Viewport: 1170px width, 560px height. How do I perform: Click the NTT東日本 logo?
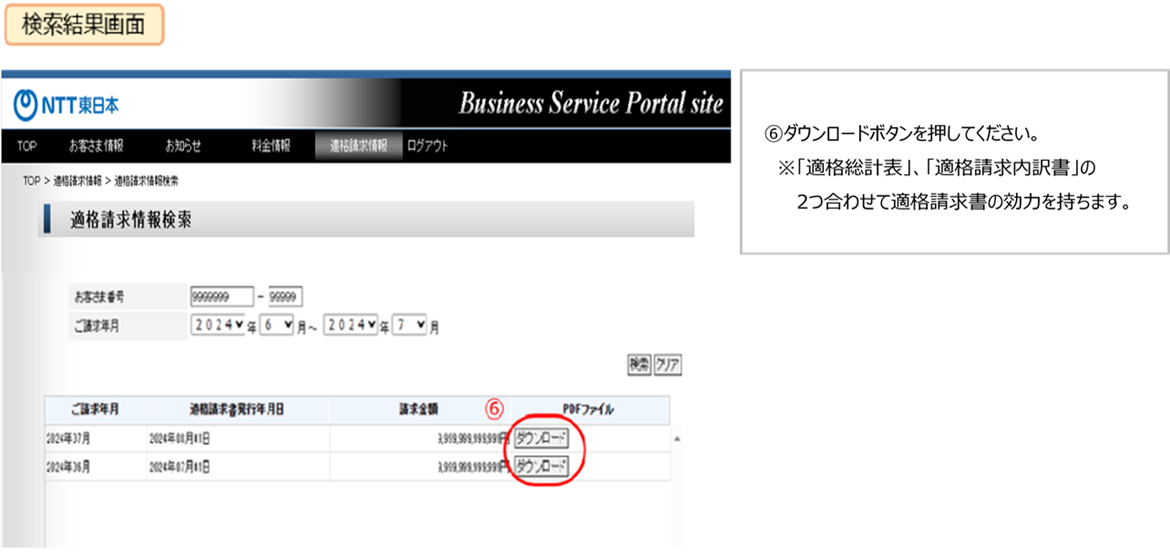pyautogui.click(x=66, y=105)
